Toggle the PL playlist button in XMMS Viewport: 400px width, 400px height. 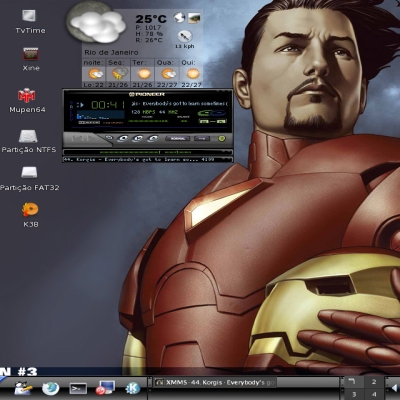(221, 121)
